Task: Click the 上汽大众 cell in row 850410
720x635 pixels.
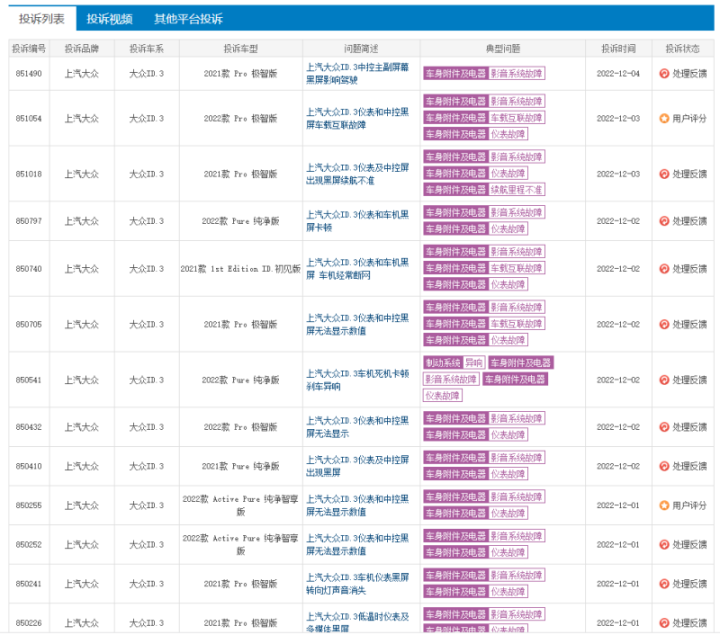Action: 81,466
